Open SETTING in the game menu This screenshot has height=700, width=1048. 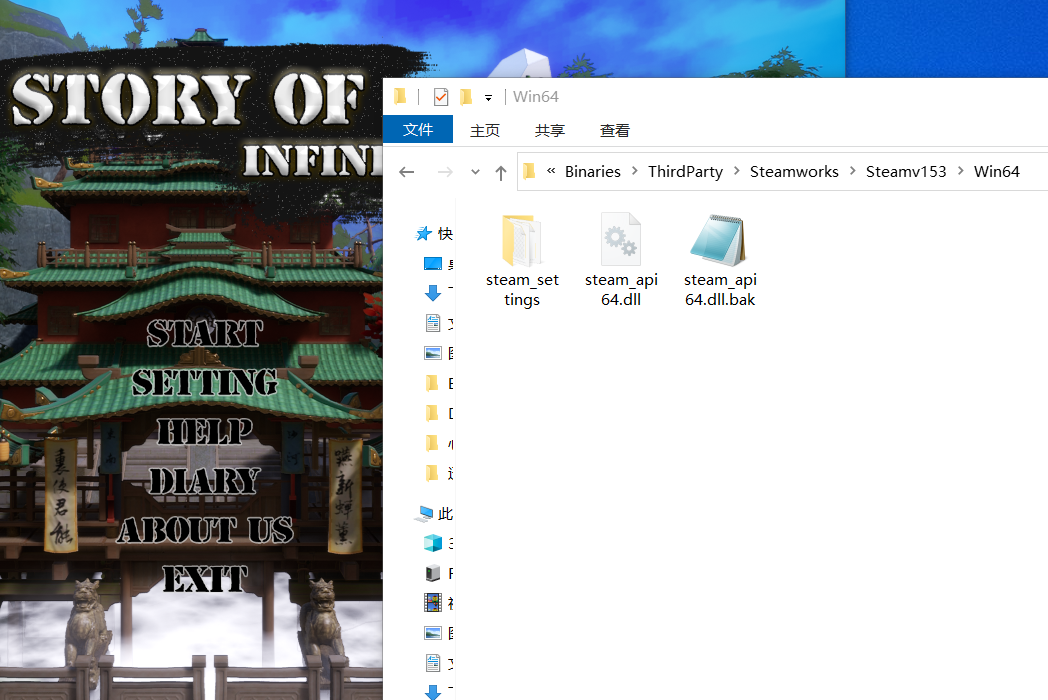pos(205,382)
